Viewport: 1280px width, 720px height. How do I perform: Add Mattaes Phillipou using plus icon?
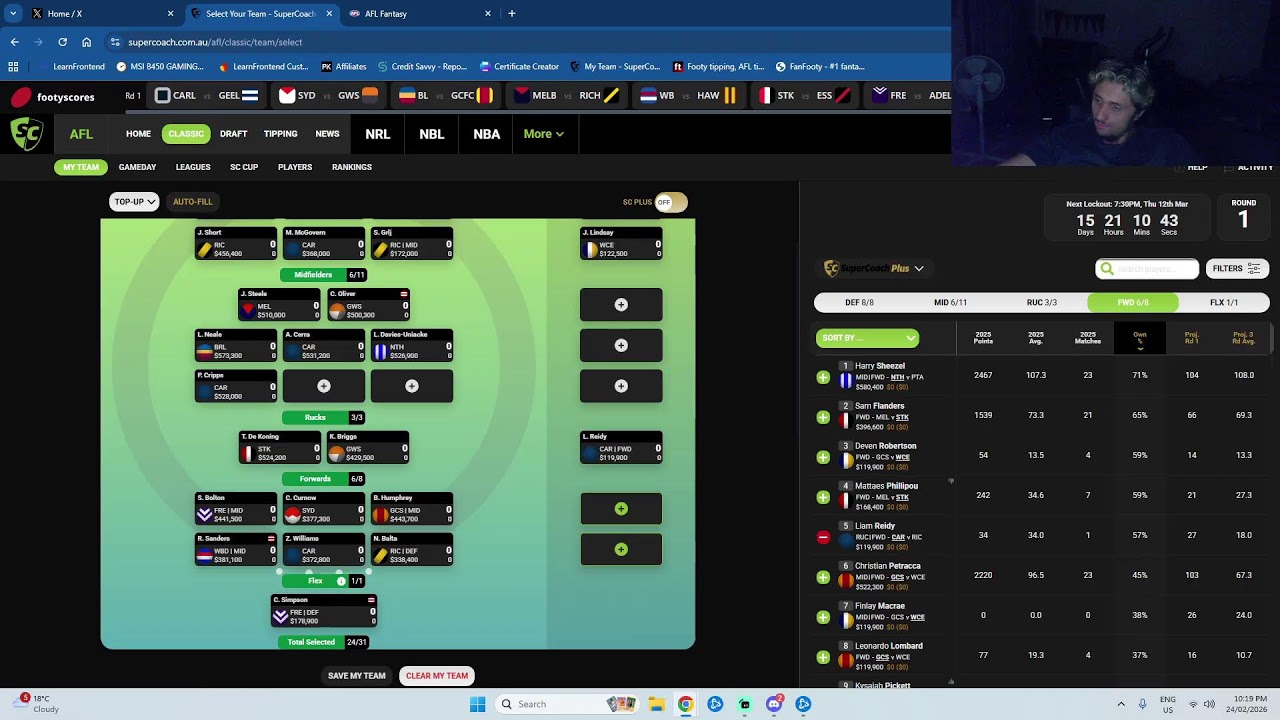click(x=823, y=497)
